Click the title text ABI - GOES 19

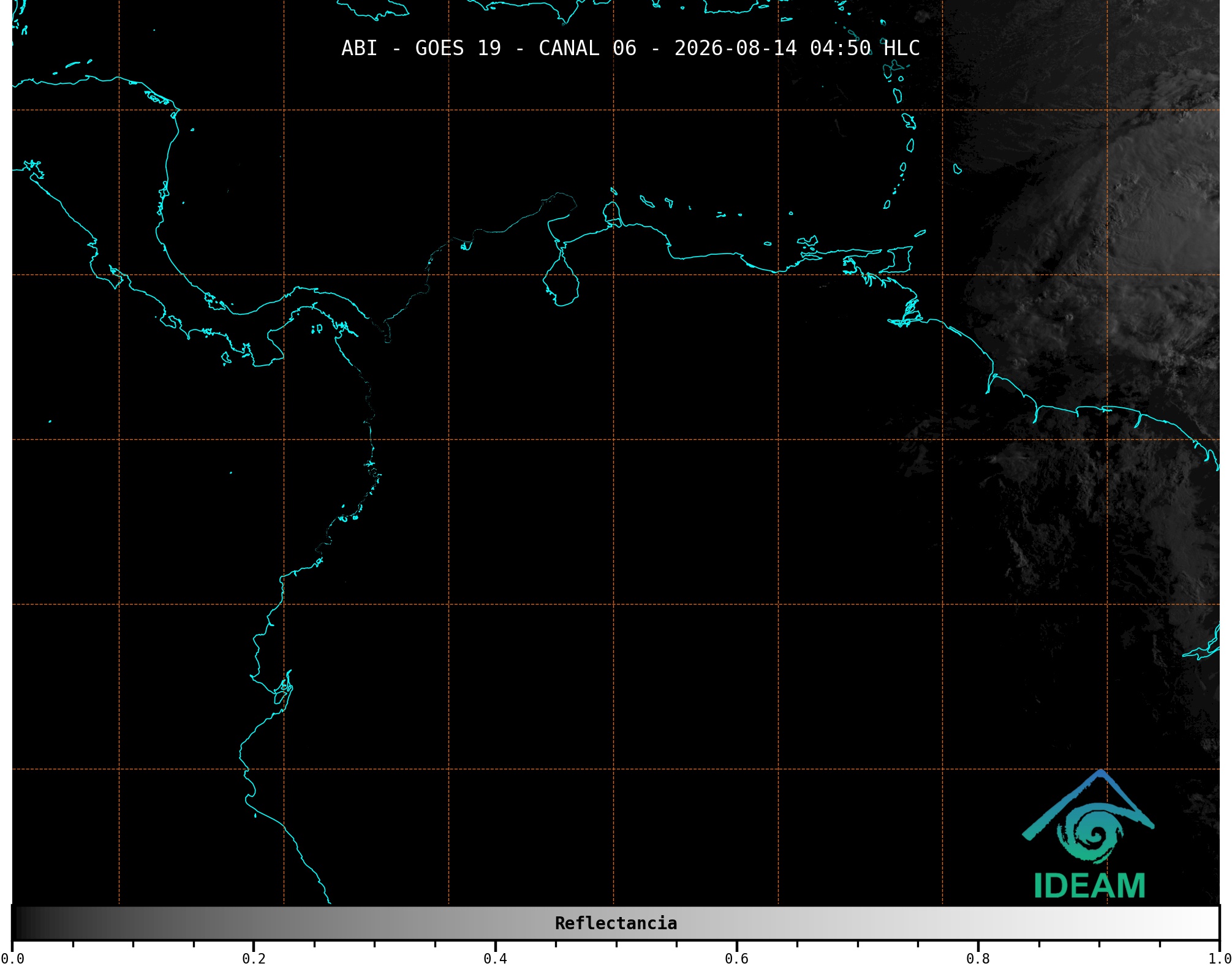[421, 48]
